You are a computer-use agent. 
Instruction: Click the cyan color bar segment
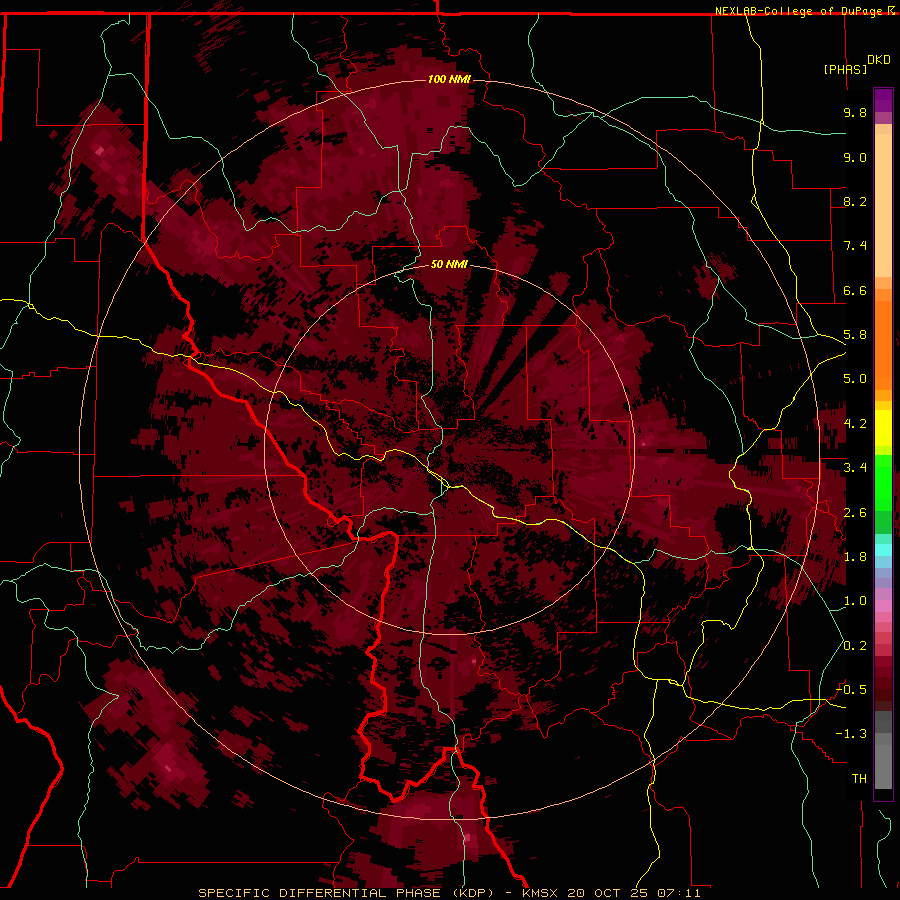883,550
